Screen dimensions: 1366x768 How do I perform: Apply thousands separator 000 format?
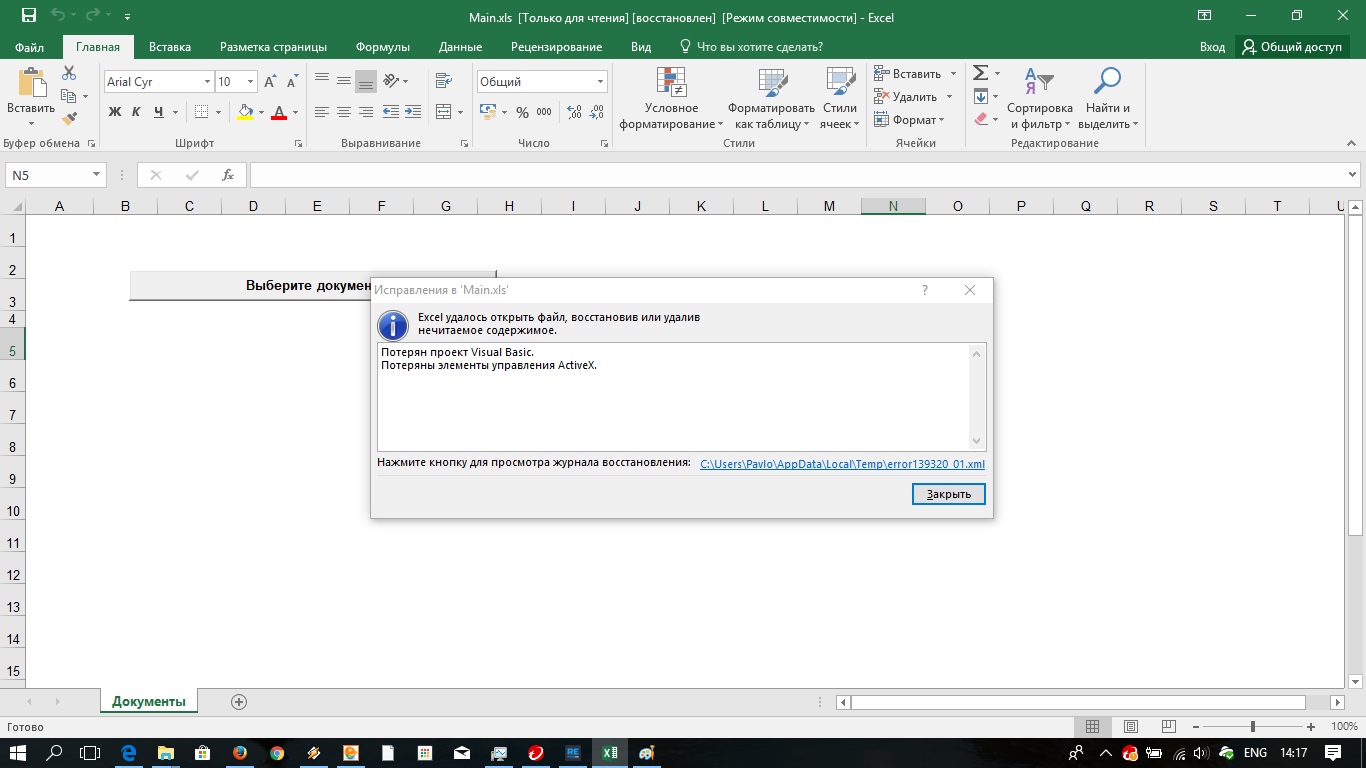(x=544, y=112)
